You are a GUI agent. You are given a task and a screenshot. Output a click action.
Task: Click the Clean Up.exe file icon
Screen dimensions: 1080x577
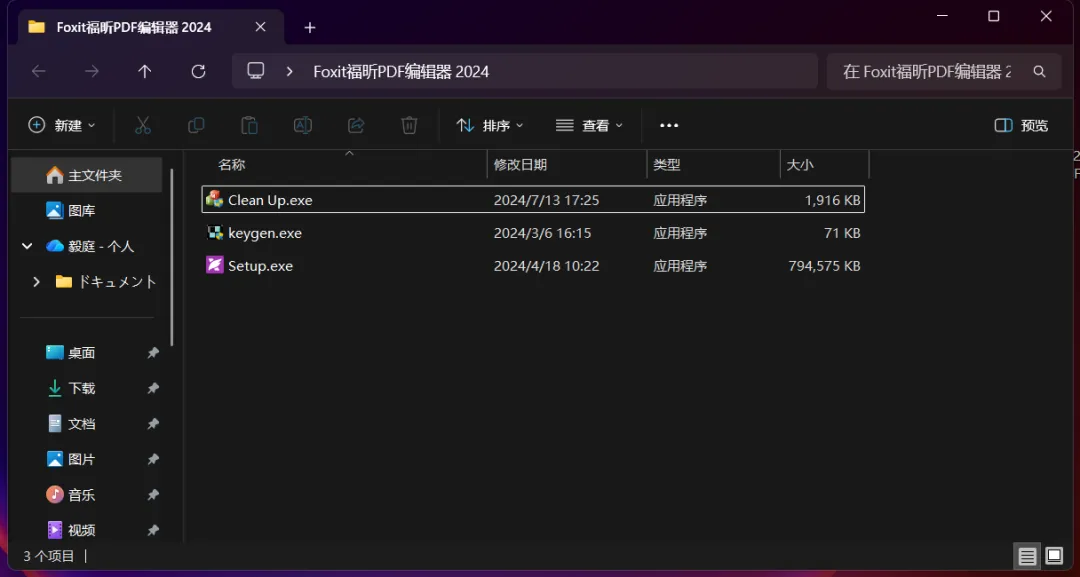coord(215,200)
